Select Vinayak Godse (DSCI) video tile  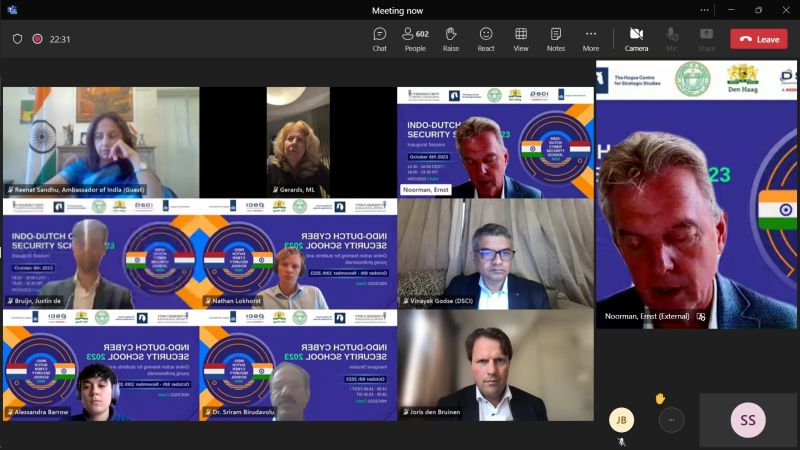pos(495,254)
